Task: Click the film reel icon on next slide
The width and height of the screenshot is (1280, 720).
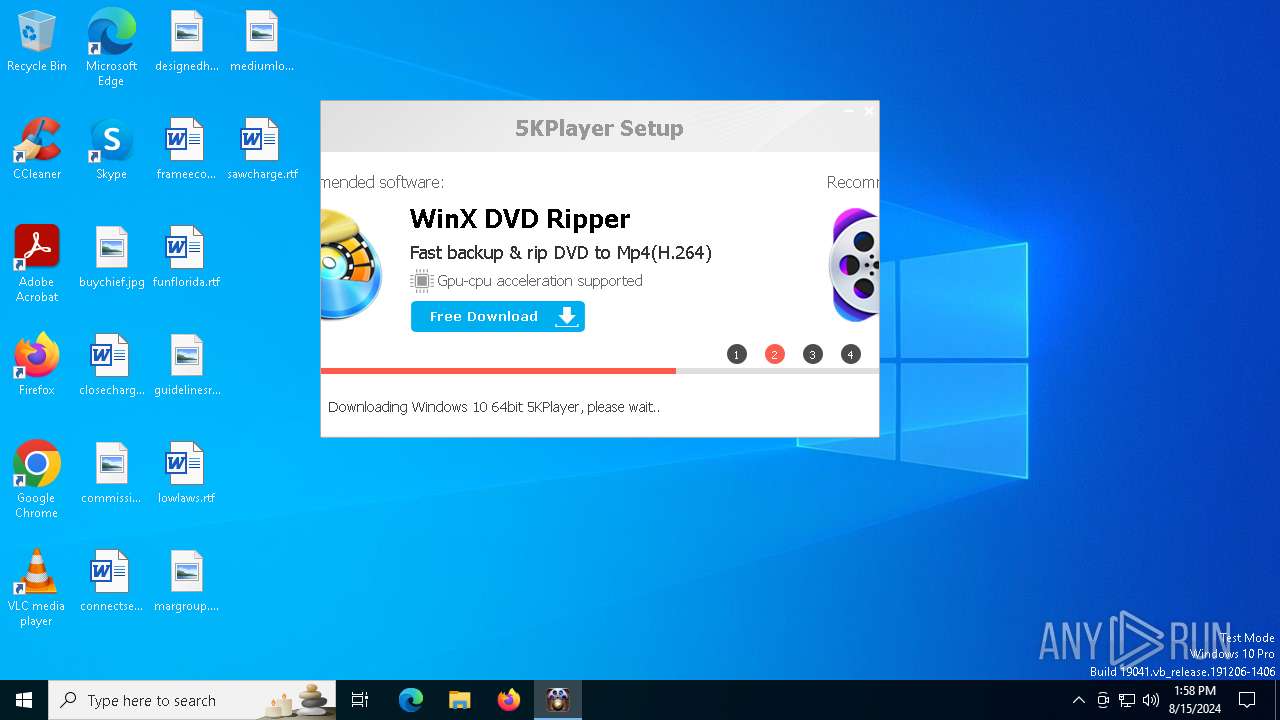Action: point(854,265)
